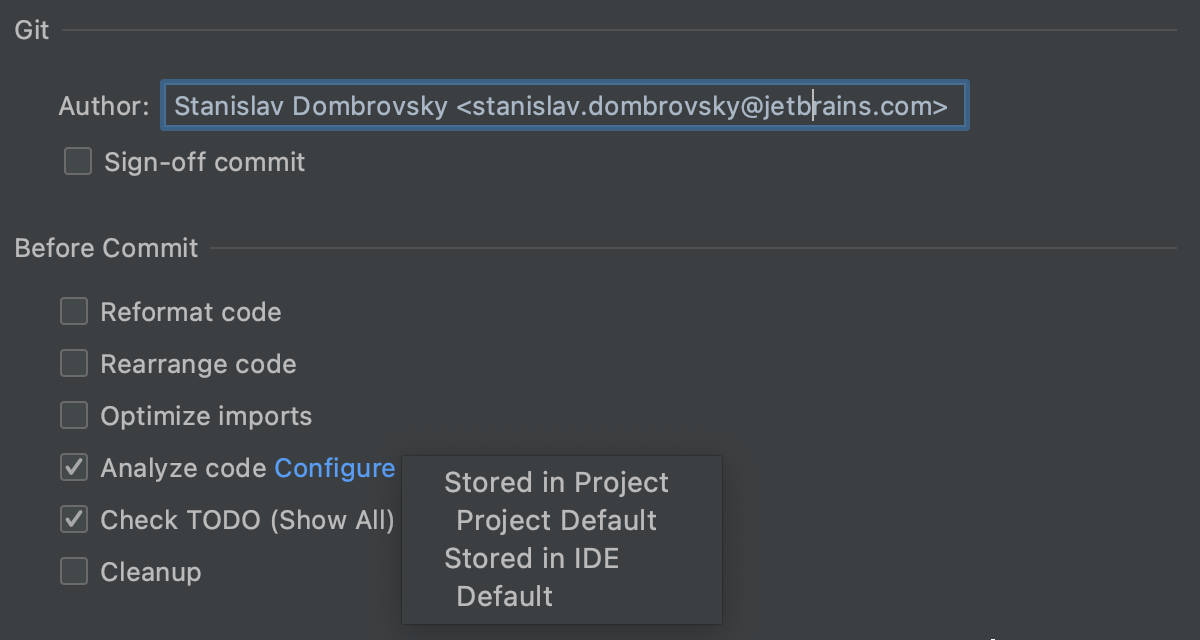
Task: Enable the Rearrange code checkbox
Action: click(x=74, y=364)
